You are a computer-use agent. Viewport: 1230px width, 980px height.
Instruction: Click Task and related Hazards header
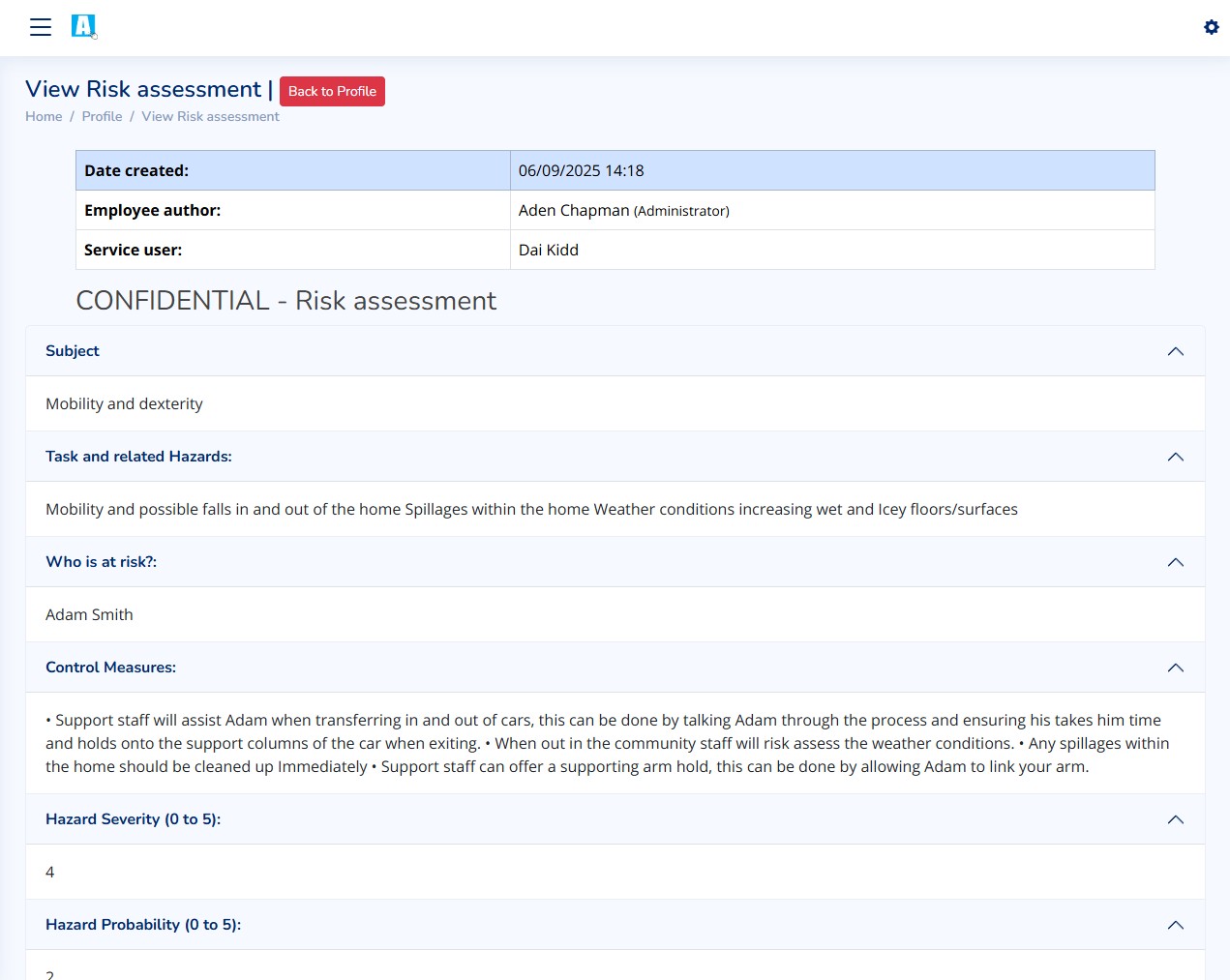(138, 457)
